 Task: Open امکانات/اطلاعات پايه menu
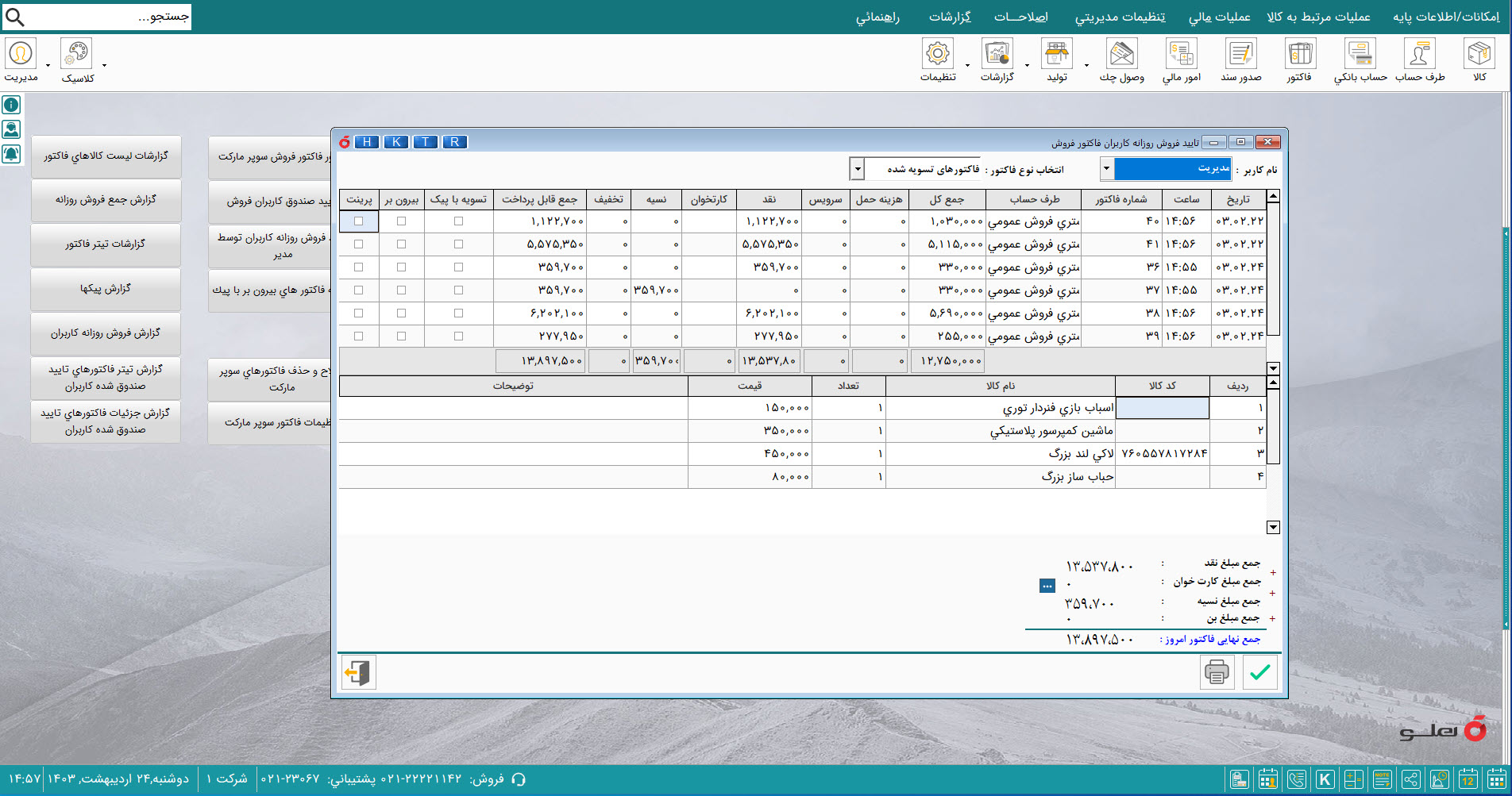click(1446, 17)
